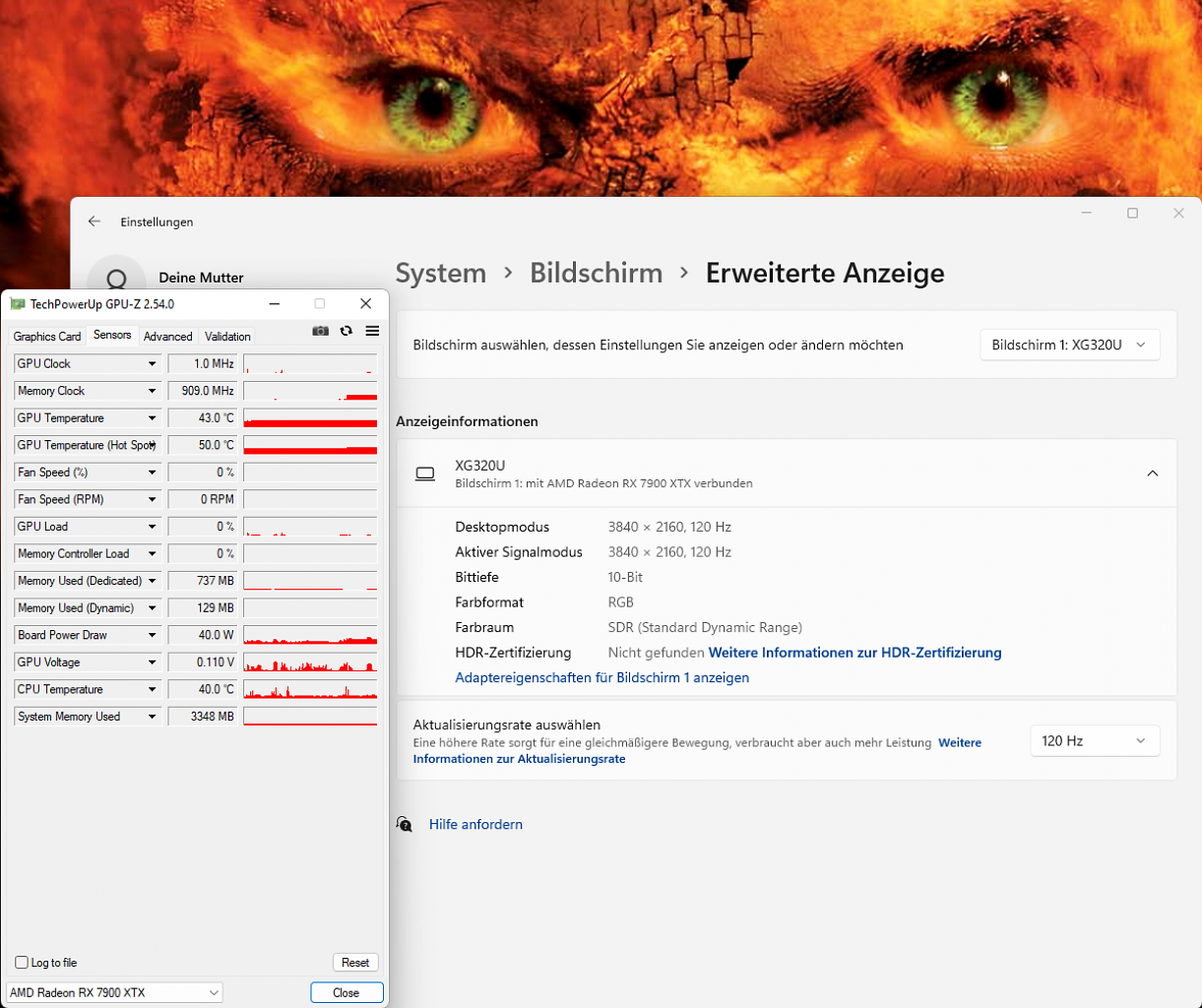The height and width of the screenshot is (1008, 1202).
Task: Open the Validation tab
Action: [227, 337]
